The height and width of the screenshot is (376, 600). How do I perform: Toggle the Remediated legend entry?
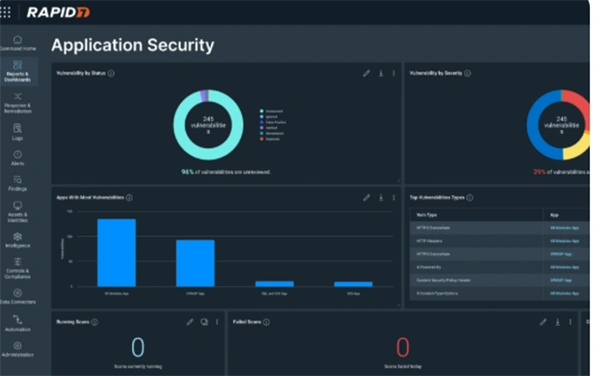[x=272, y=133]
